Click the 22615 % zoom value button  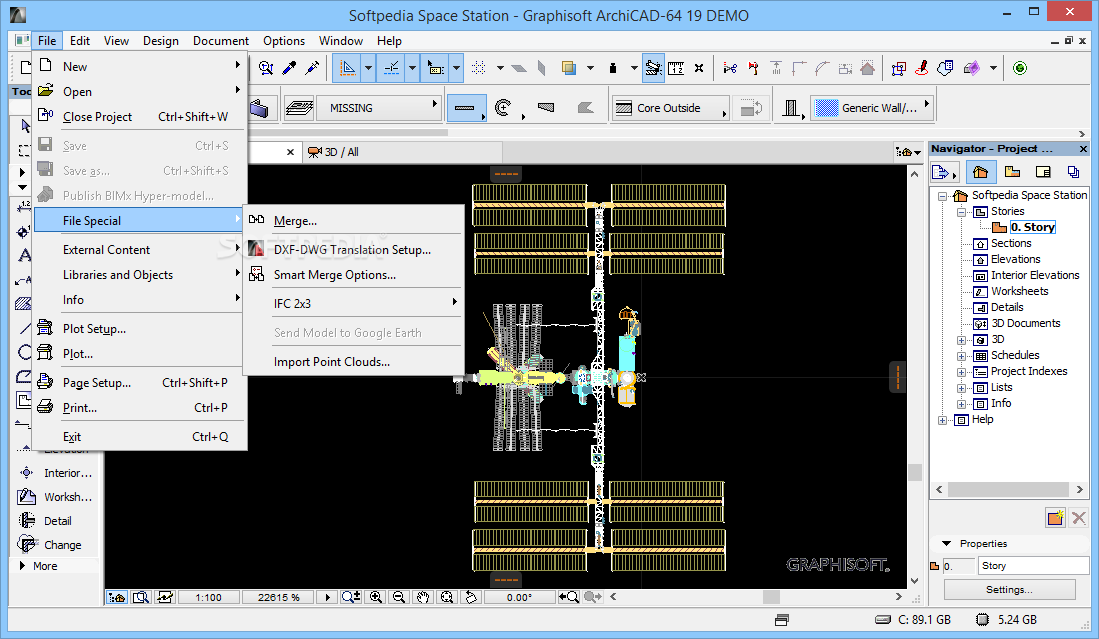tap(278, 597)
